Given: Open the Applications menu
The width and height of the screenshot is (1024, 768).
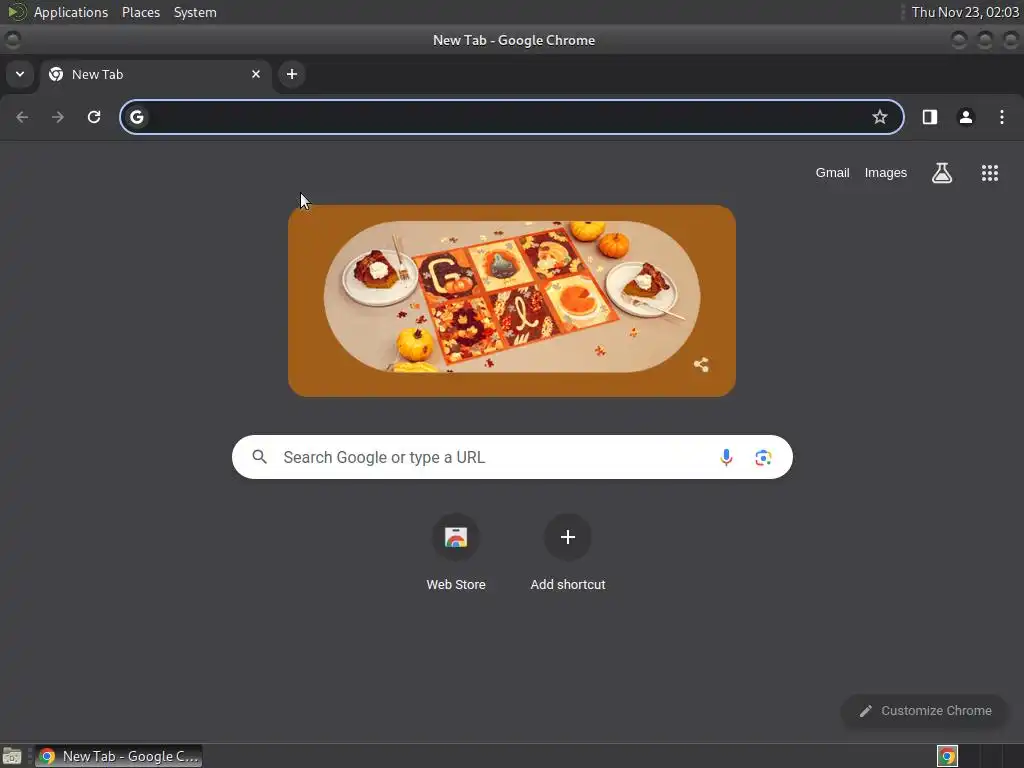Looking at the screenshot, I should click(71, 12).
